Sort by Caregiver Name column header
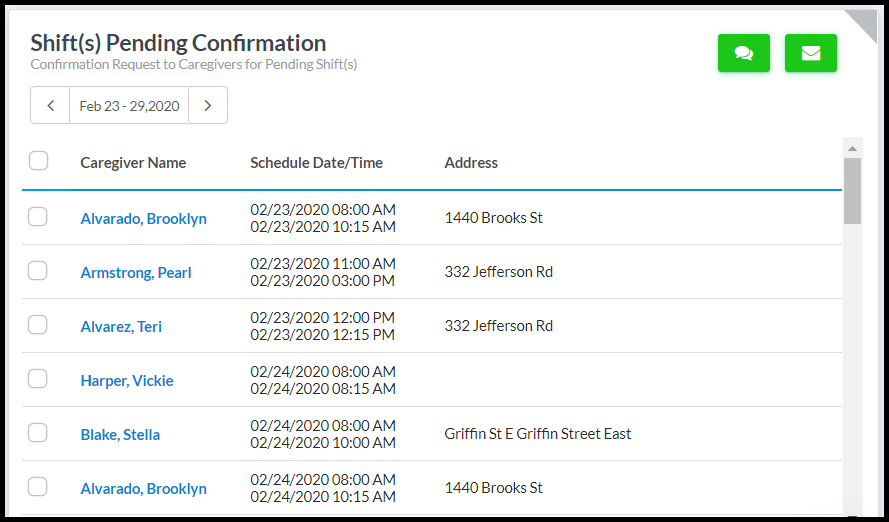The width and height of the screenshot is (889, 522). tap(133, 163)
